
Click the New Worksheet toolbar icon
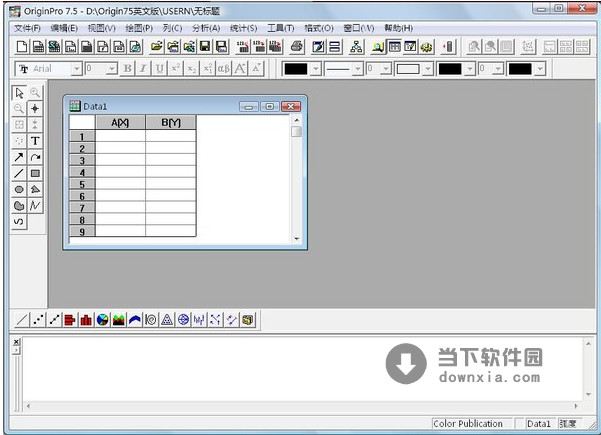[38, 47]
